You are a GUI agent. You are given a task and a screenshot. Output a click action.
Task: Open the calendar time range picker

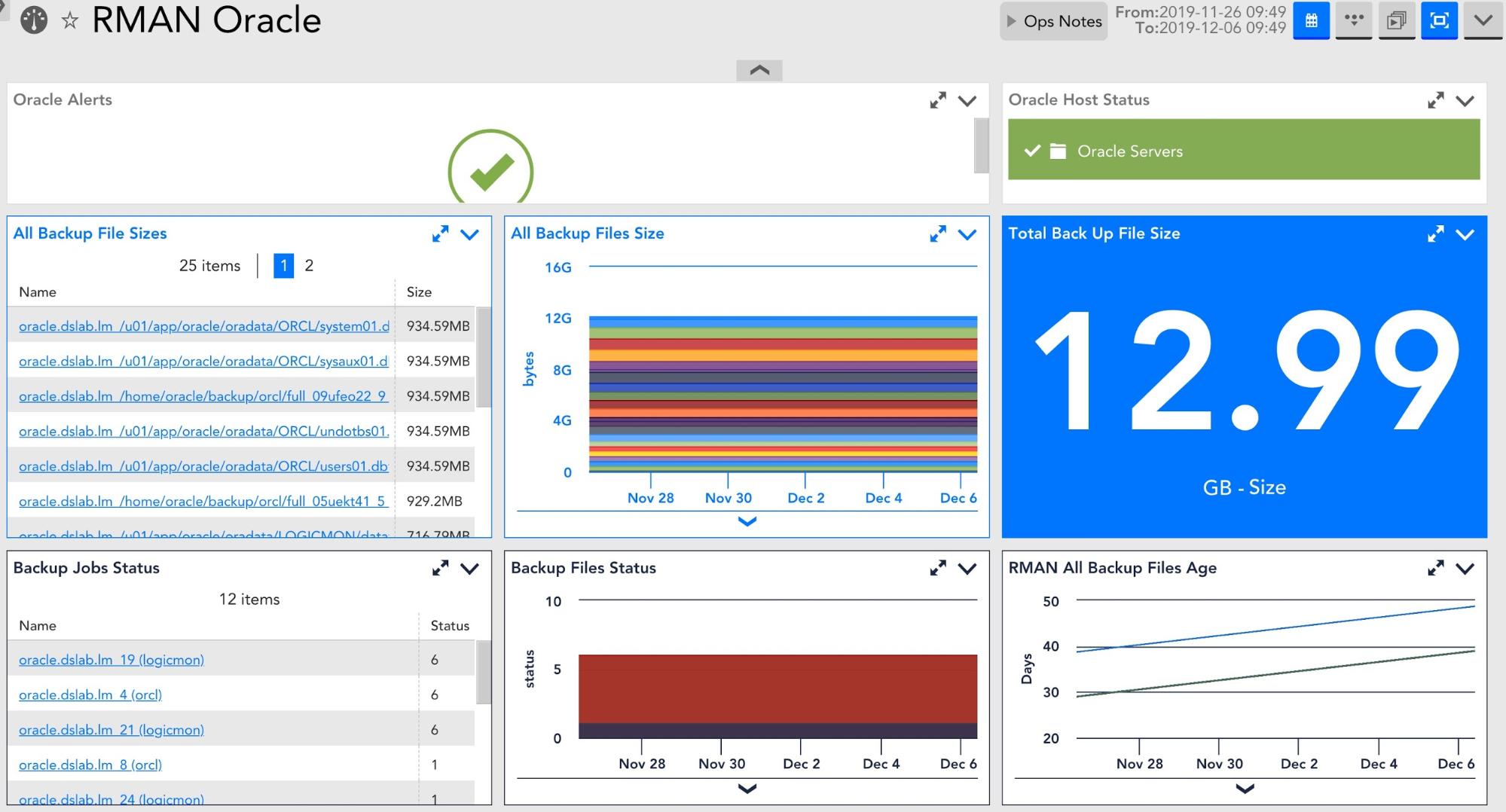point(1311,20)
